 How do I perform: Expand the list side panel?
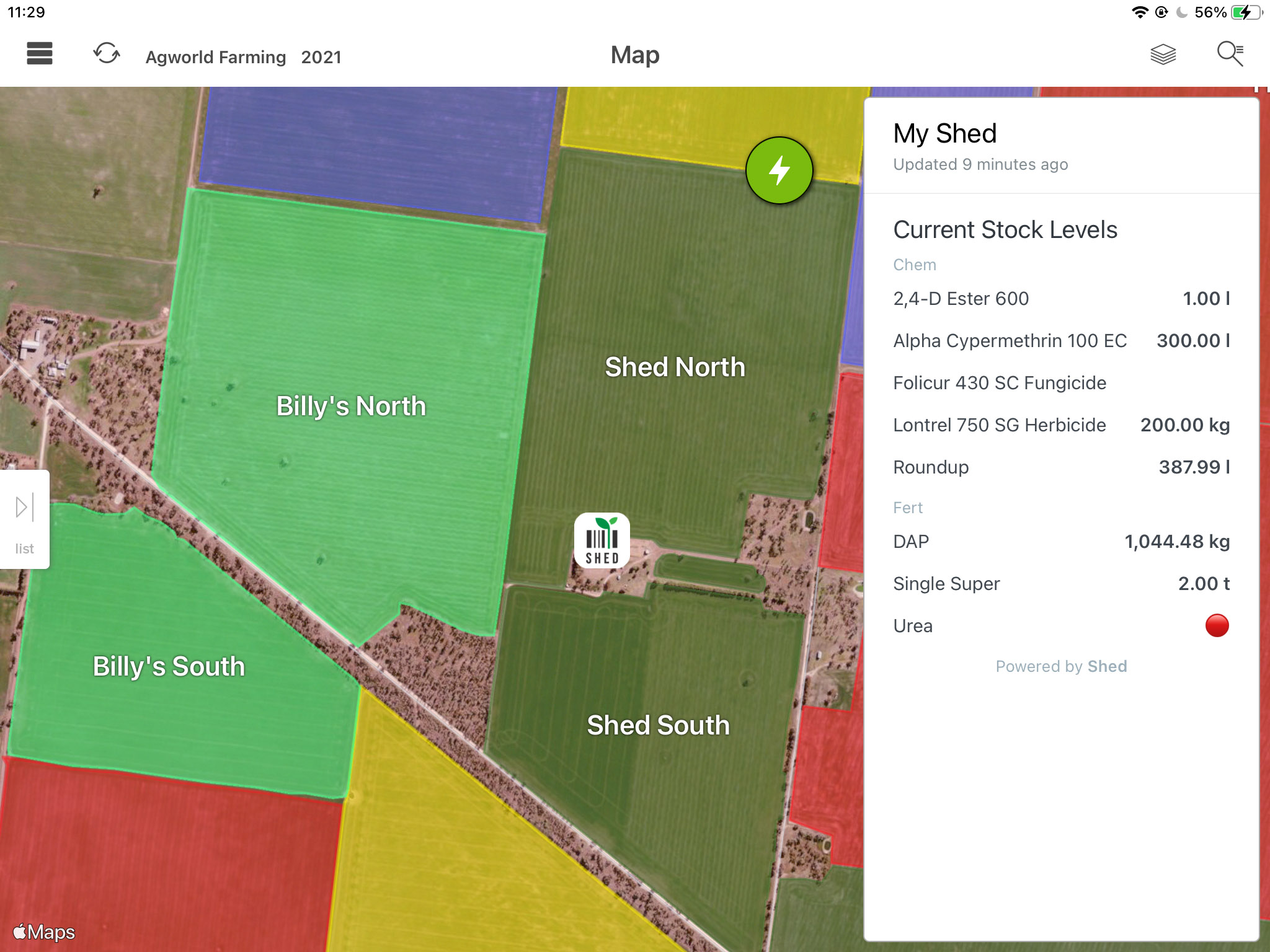(24, 519)
